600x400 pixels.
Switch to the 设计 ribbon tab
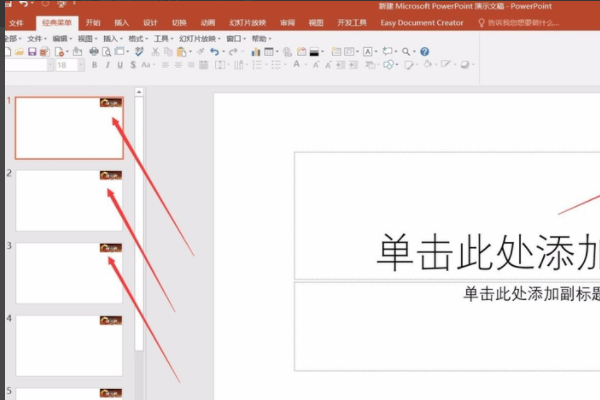(x=150, y=23)
